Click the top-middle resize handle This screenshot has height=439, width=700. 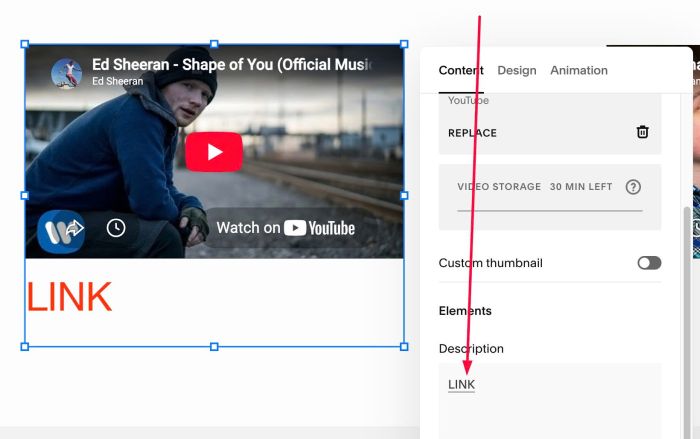point(214,44)
